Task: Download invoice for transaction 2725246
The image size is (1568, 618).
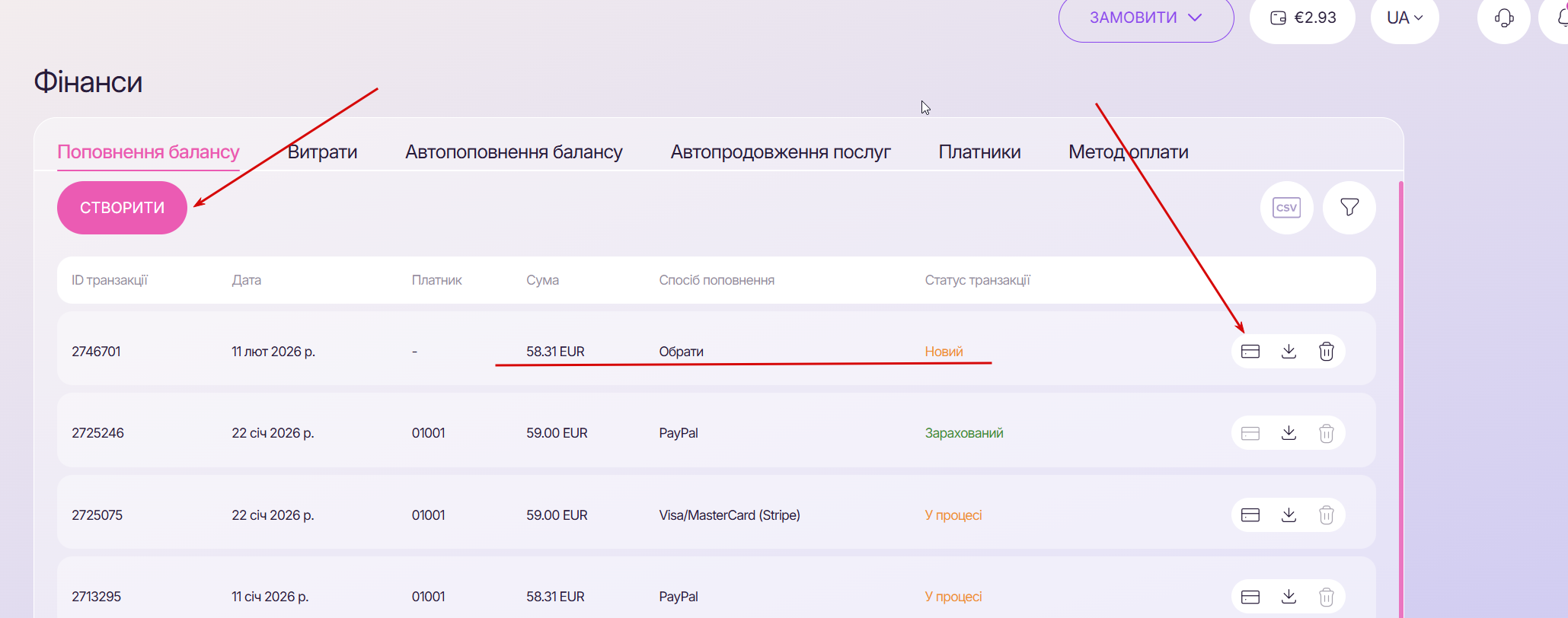Action: pos(1289,433)
